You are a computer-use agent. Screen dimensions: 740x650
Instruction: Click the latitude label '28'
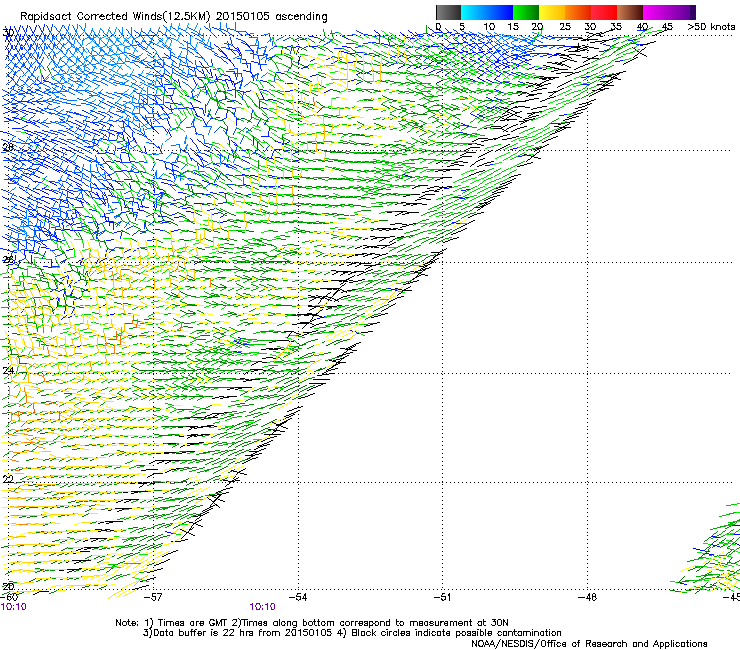8,147
